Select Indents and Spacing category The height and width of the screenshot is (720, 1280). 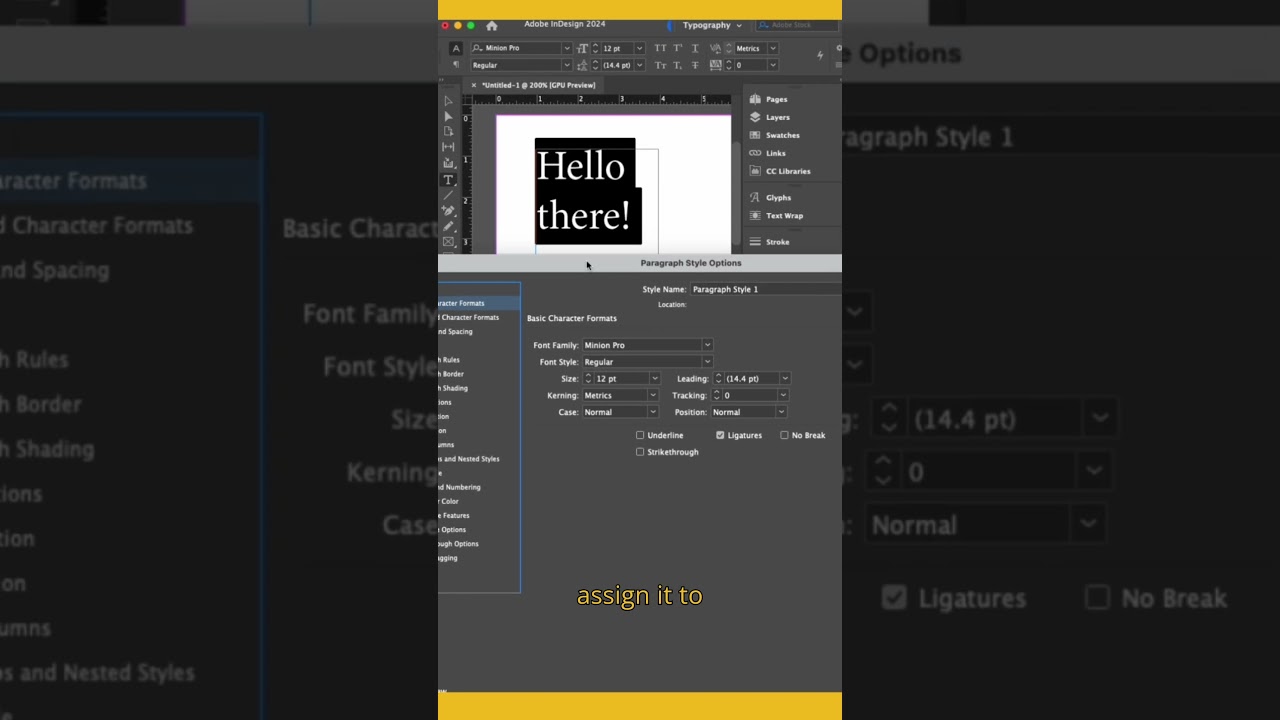click(479, 331)
